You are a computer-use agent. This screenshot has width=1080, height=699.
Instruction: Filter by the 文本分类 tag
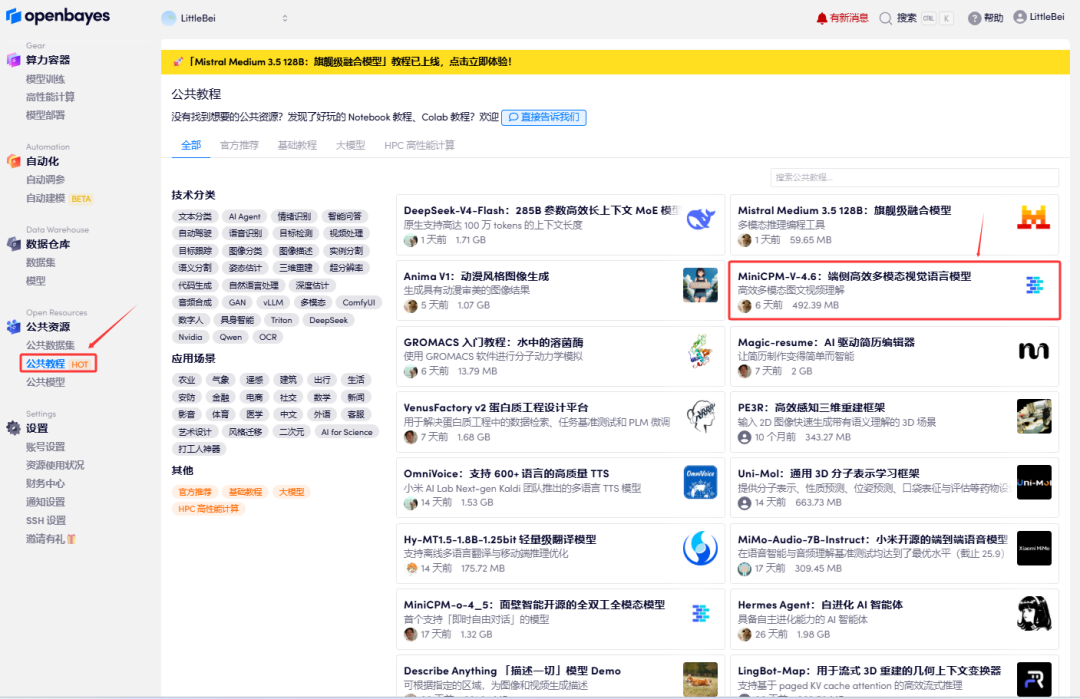coord(195,216)
